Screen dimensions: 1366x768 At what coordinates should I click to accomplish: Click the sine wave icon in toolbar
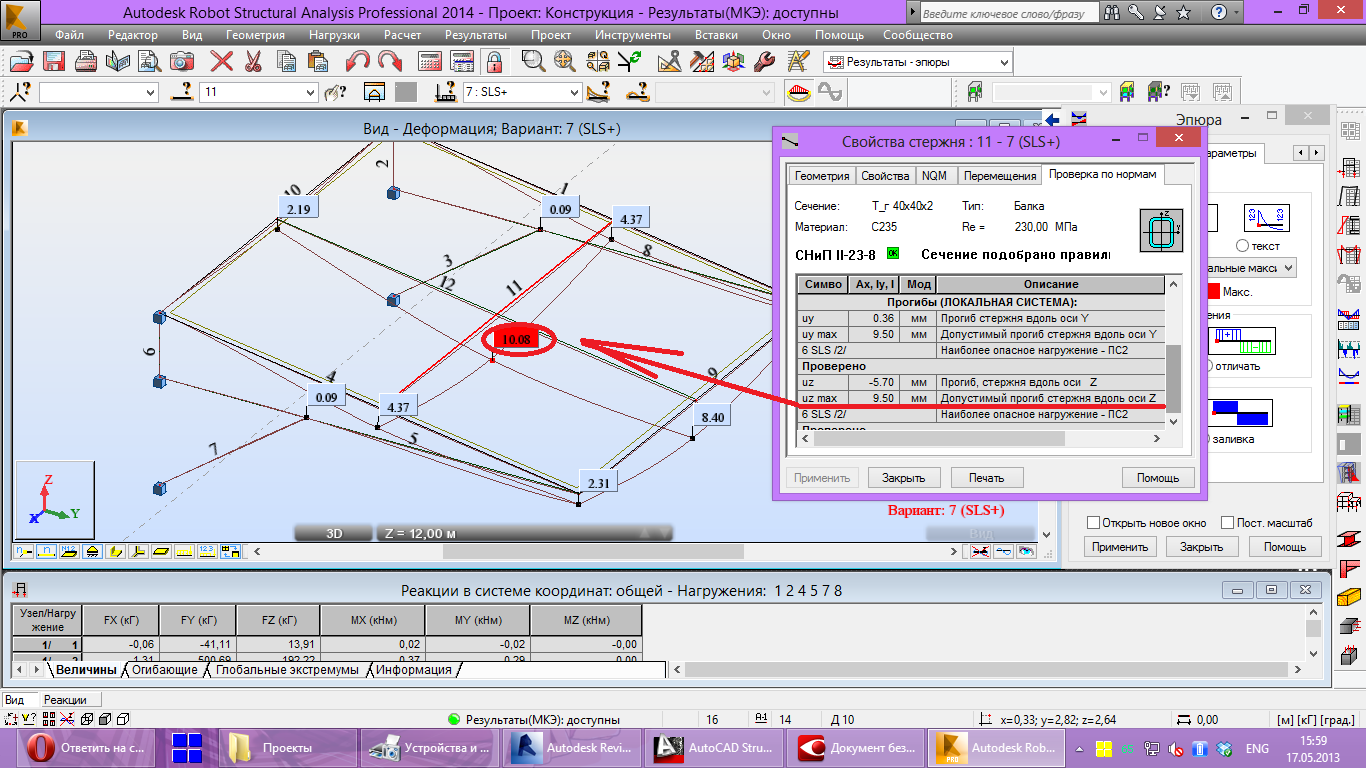(x=829, y=92)
